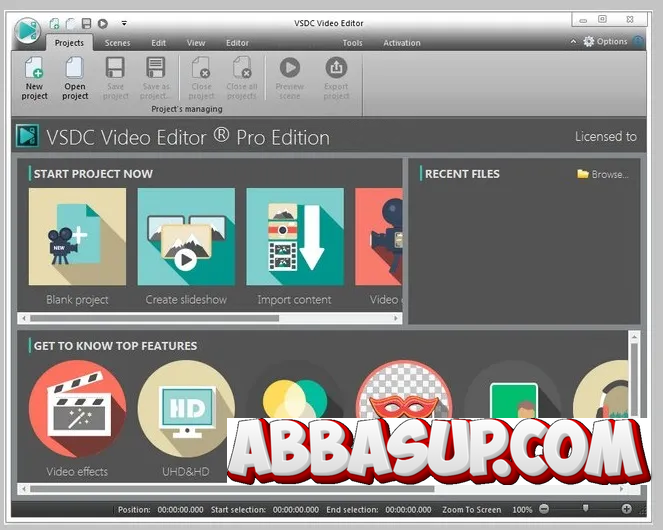Click quick access new project icon
Viewport: 663px width, 530px height.
click(x=54, y=23)
